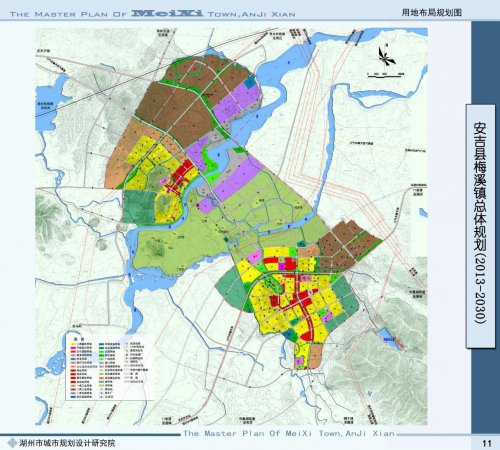Select the bright purple legend swatch

pos(72,348)
